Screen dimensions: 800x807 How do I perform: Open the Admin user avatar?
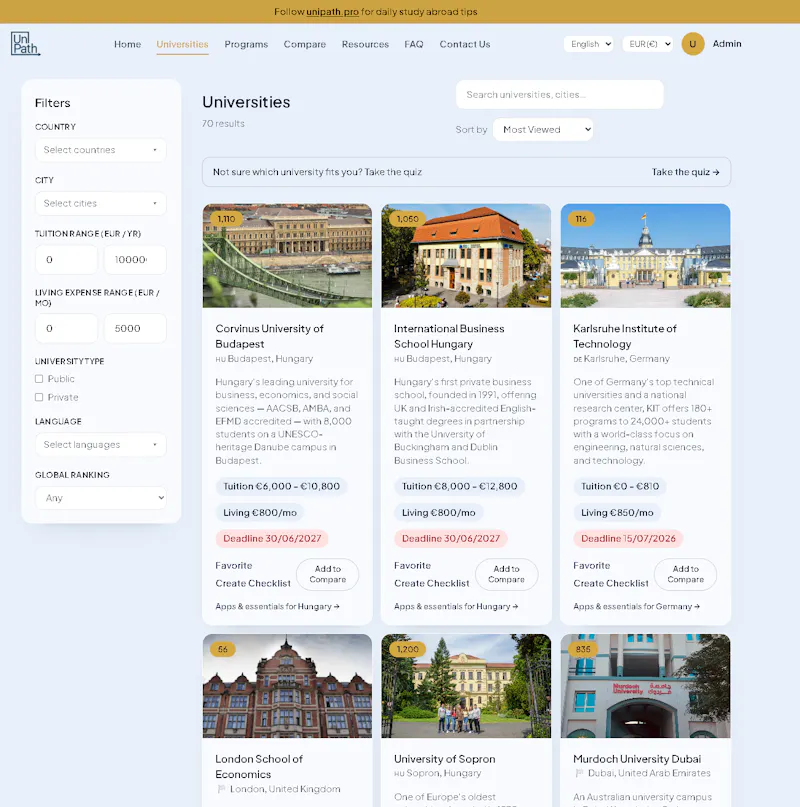[692, 44]
